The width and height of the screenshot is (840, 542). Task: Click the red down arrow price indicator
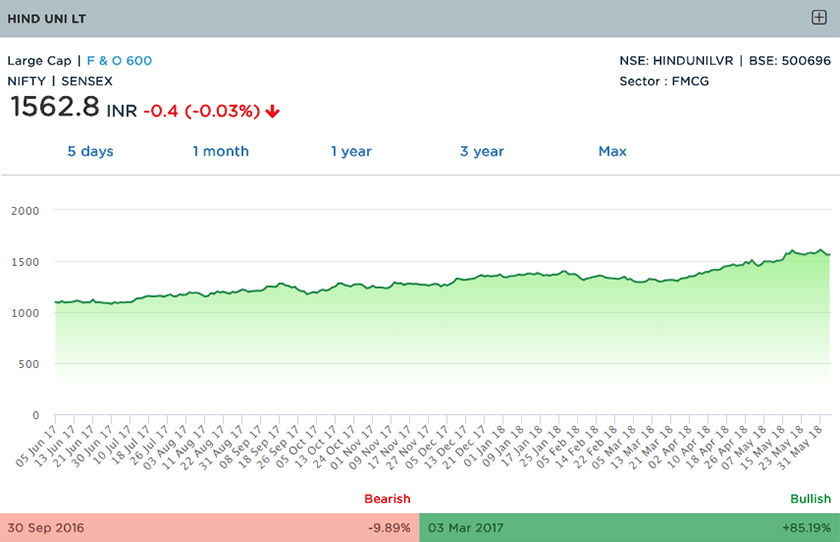[273, 111]
